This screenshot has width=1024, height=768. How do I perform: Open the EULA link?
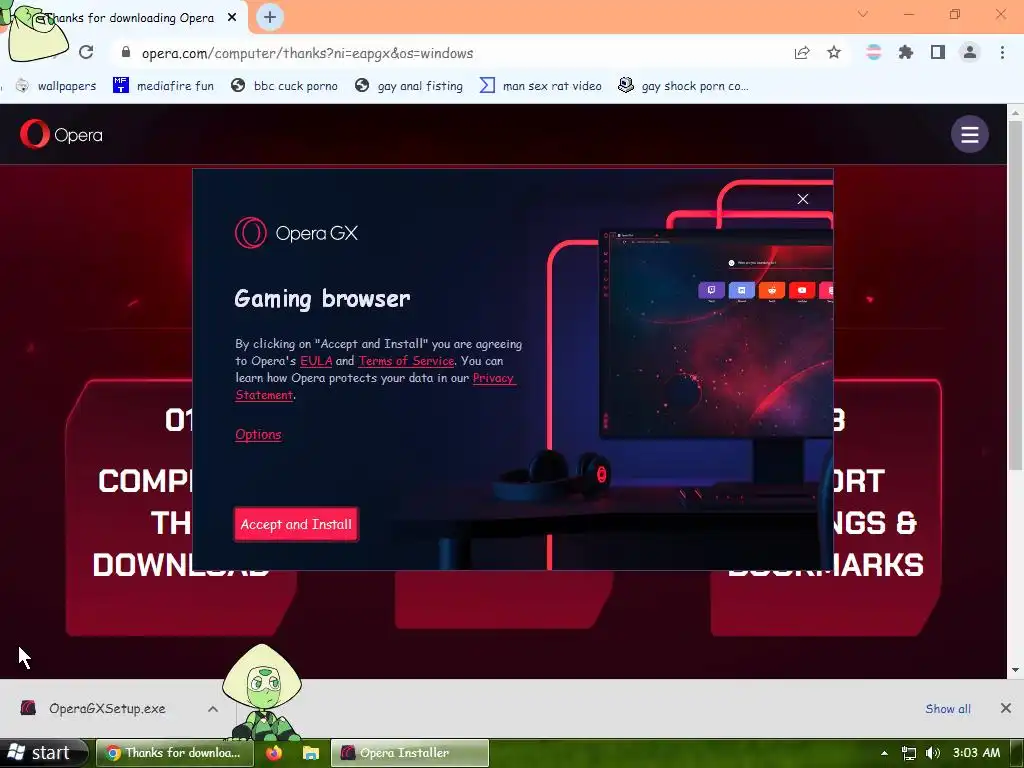click(x=316, y=360)
